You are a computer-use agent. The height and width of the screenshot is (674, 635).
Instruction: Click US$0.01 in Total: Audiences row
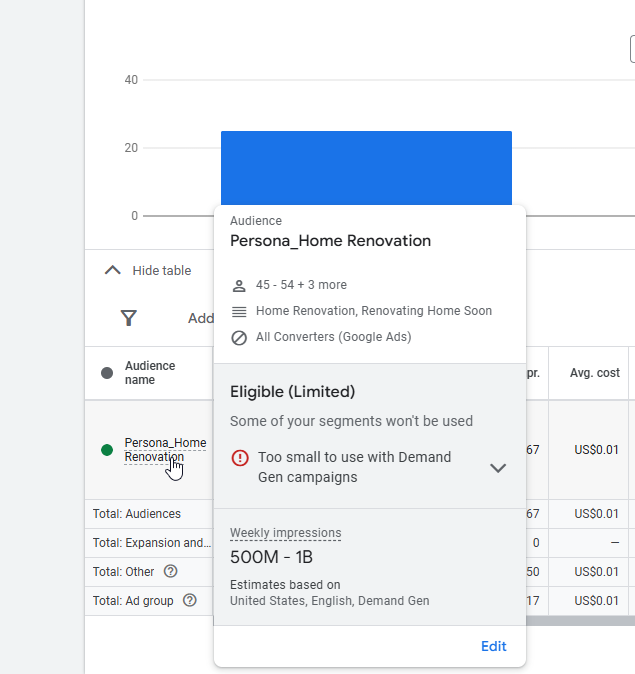596,514
